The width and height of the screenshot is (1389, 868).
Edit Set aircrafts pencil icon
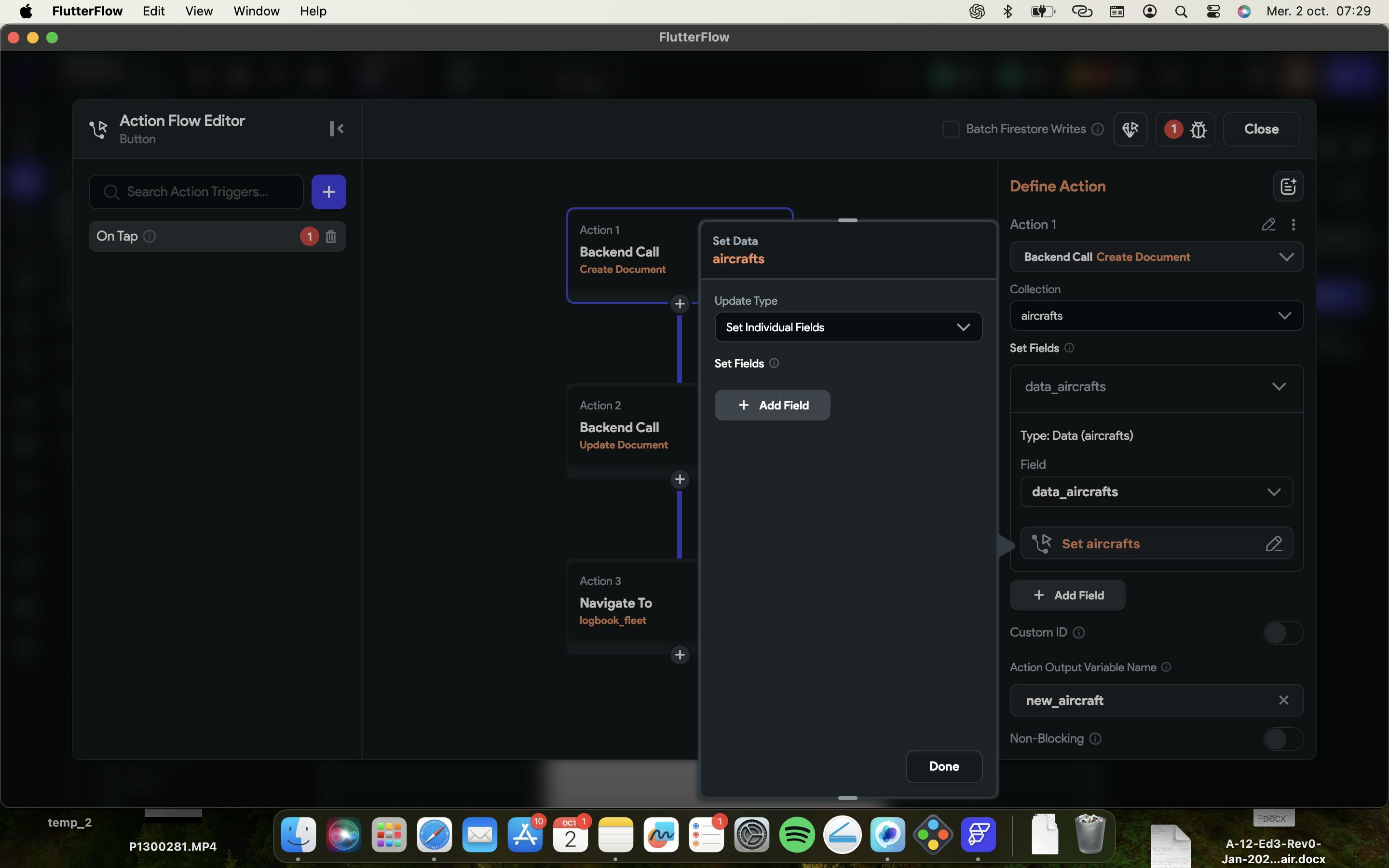click(1274, 543)
